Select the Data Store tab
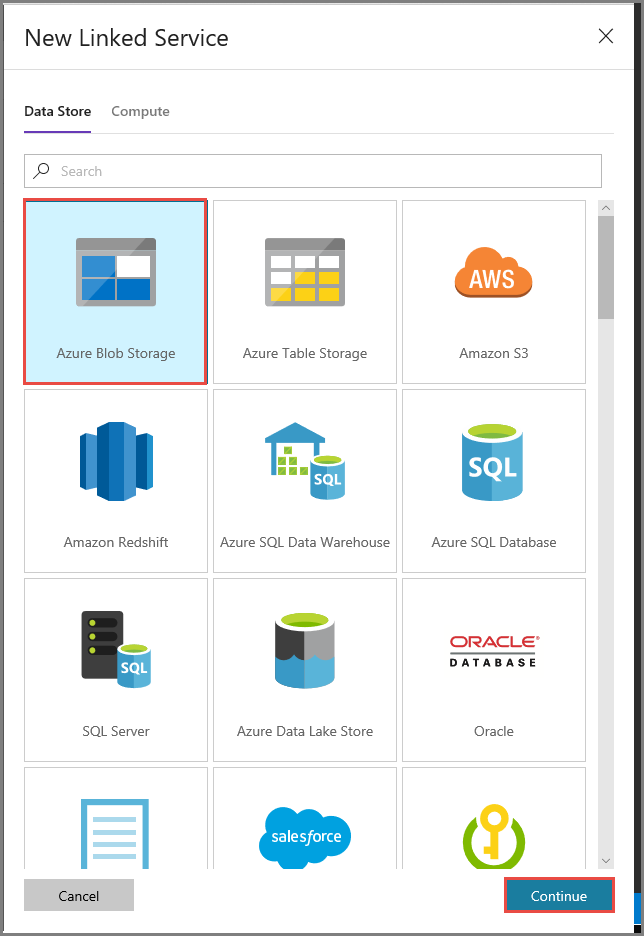 pos(57,111)
